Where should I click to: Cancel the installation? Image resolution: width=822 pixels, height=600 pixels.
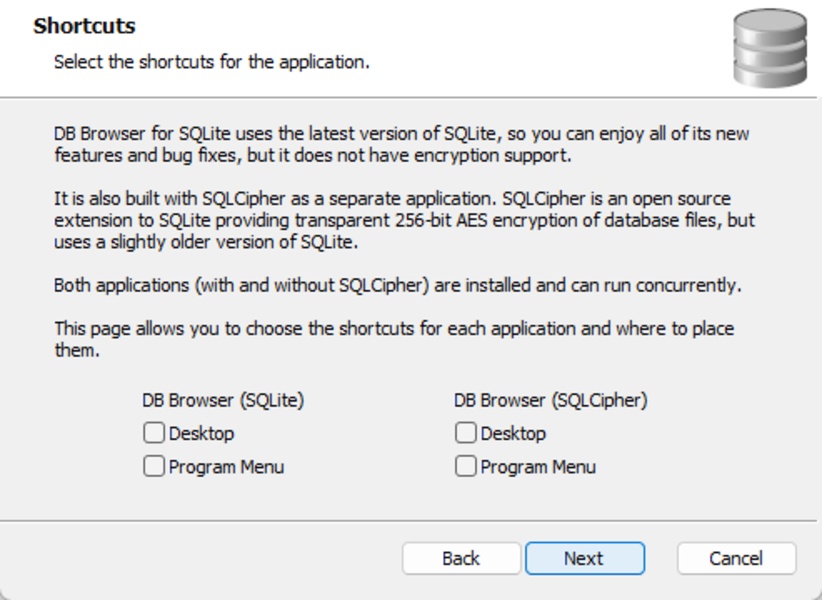pyautogui.click(x=736, y=558)
